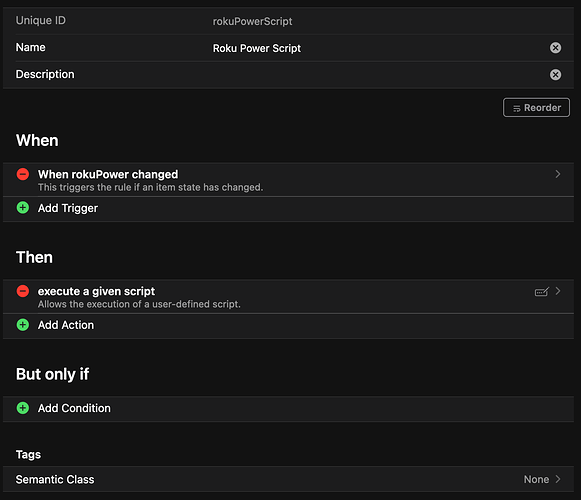Delete the execute a given script action

pos(23,291)
